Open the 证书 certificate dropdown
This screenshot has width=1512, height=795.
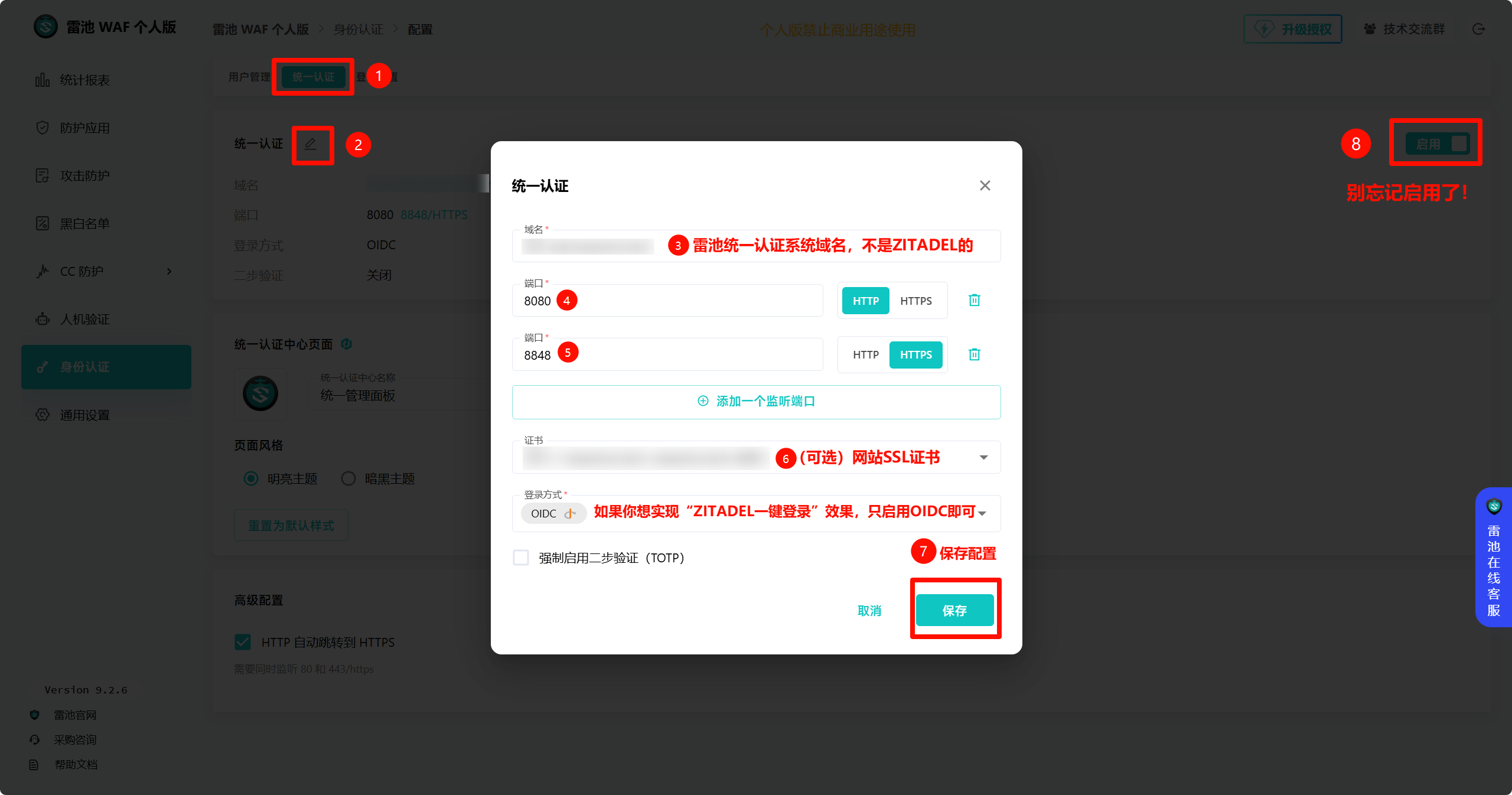click(x=983, y=458)
